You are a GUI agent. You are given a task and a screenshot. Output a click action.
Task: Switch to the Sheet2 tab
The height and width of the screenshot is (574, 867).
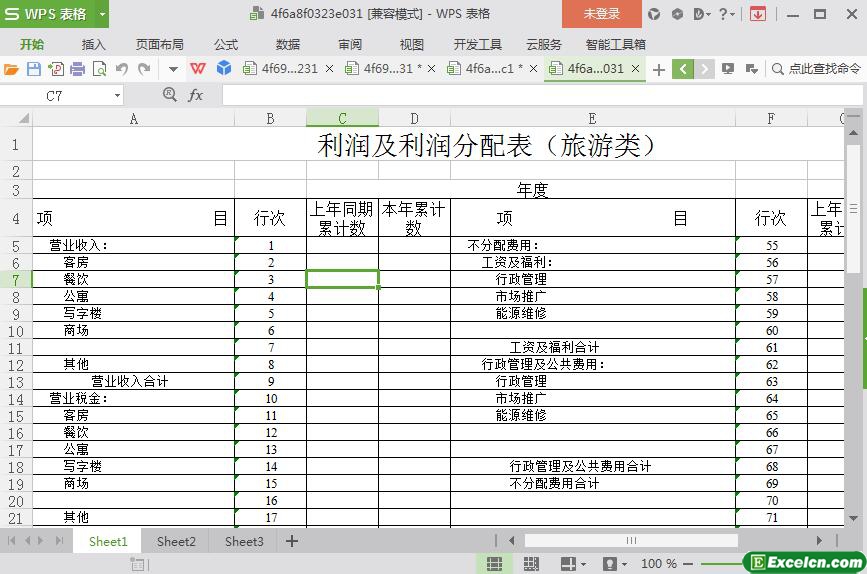click(x=176, y=541)
